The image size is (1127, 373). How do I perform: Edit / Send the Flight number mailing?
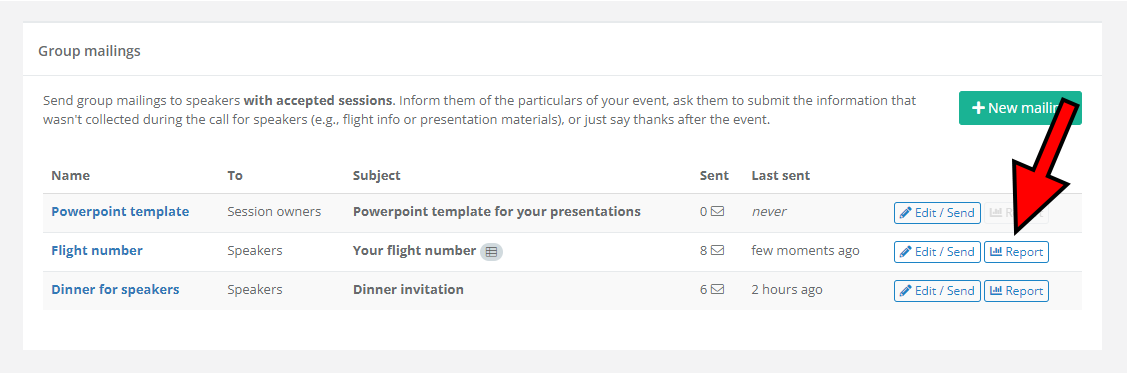pos(937,252)
